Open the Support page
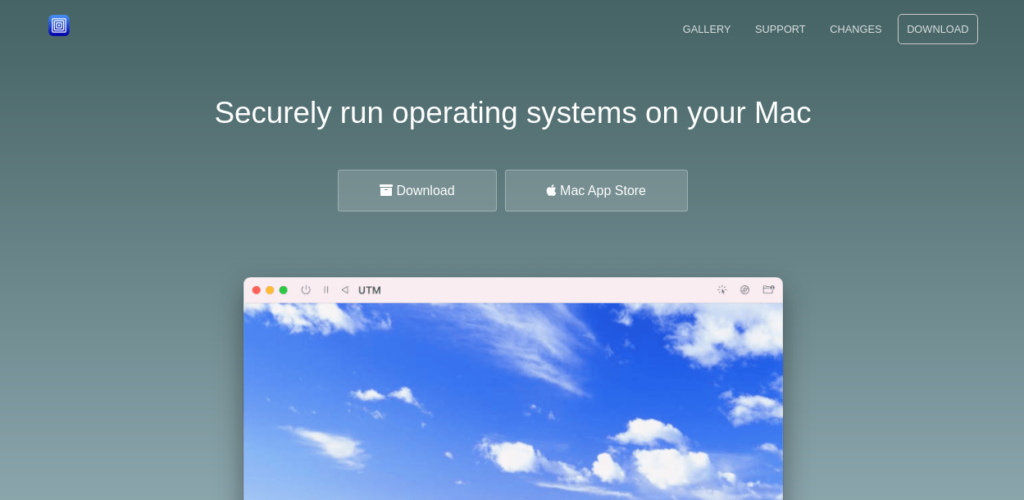Viewport: 1024px width, 500px height. (x=780, y=29)
